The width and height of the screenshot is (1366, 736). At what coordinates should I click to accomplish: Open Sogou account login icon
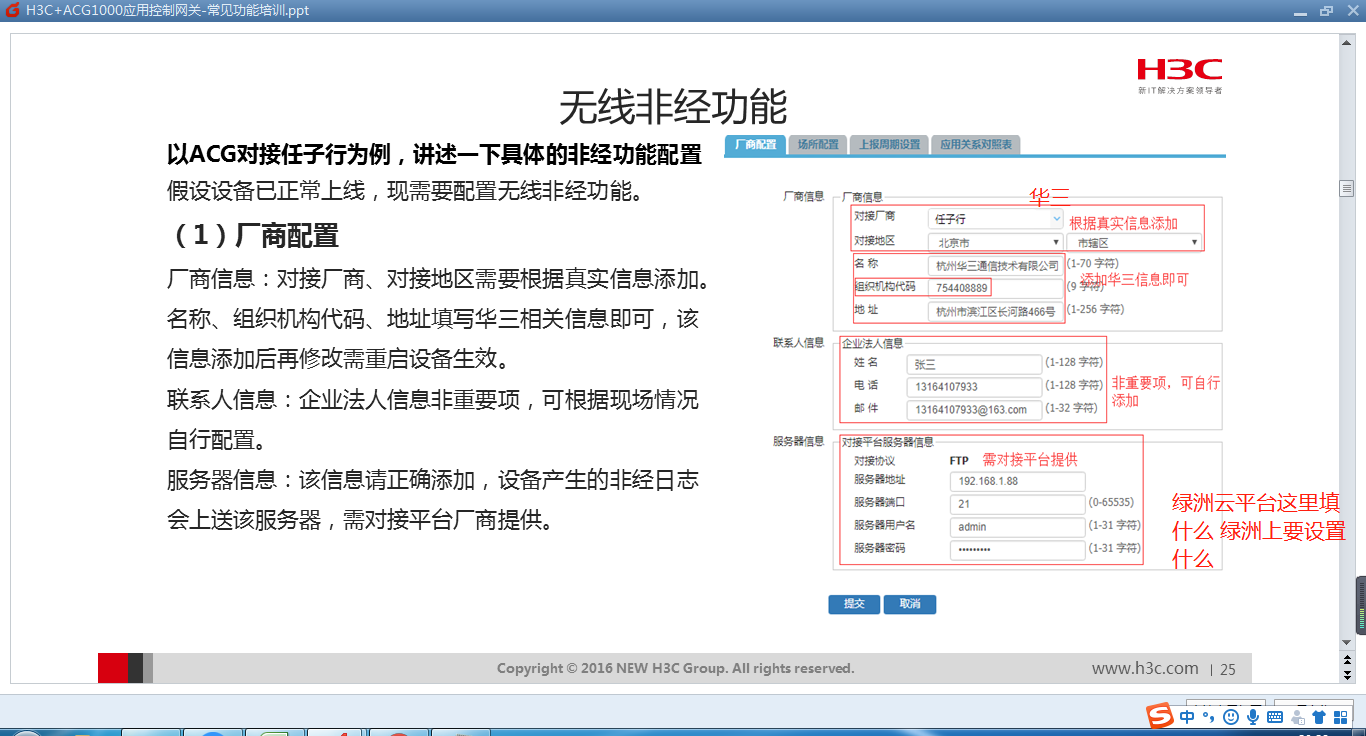[1298, 717]
